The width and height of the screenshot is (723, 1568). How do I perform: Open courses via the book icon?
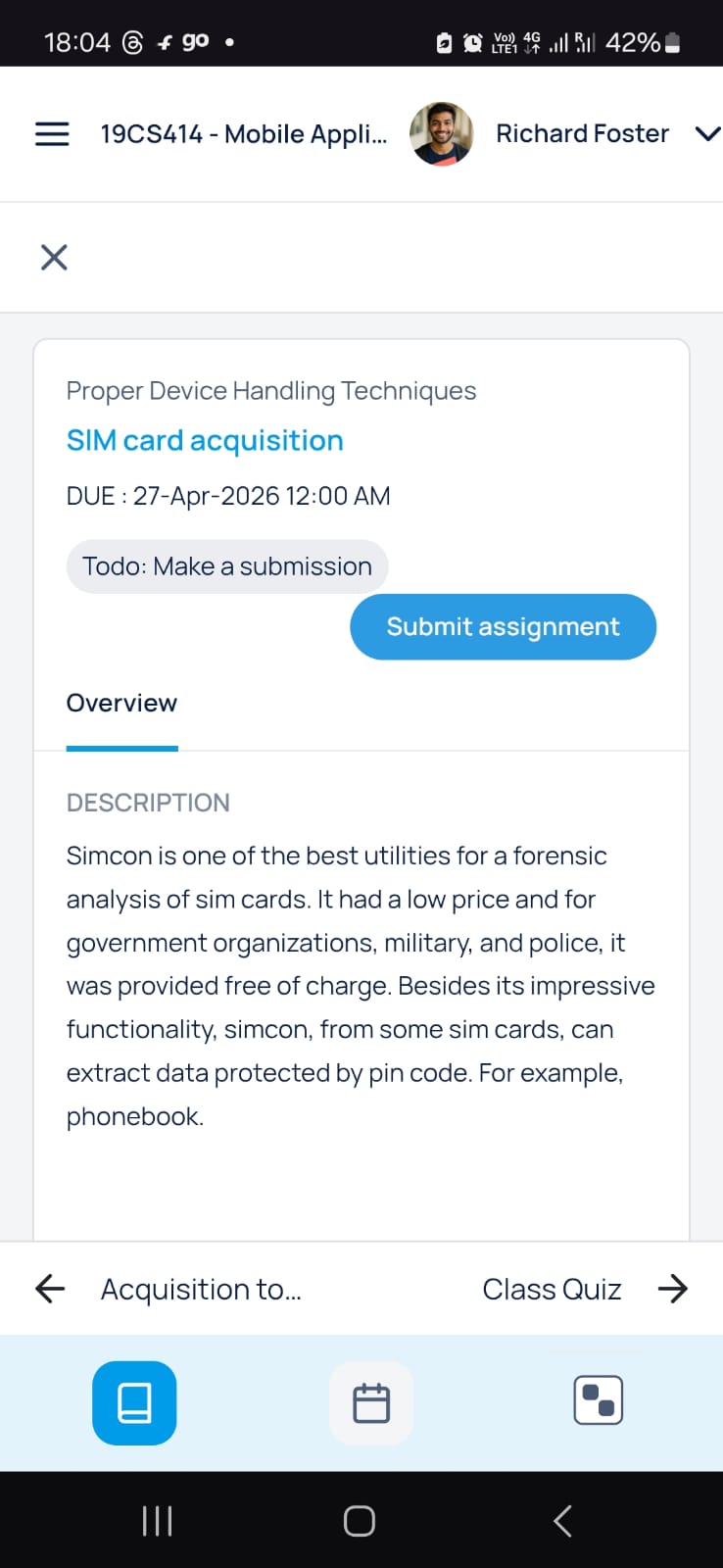(134, 1402)
